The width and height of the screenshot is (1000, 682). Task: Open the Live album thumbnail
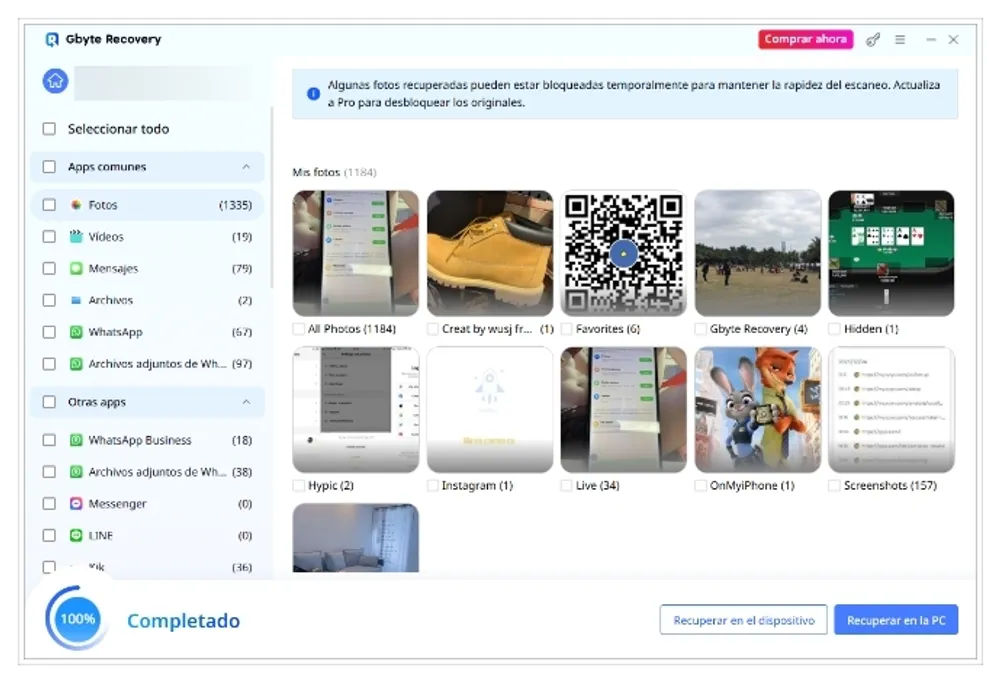pyautogui.click(x=624, y=410)
